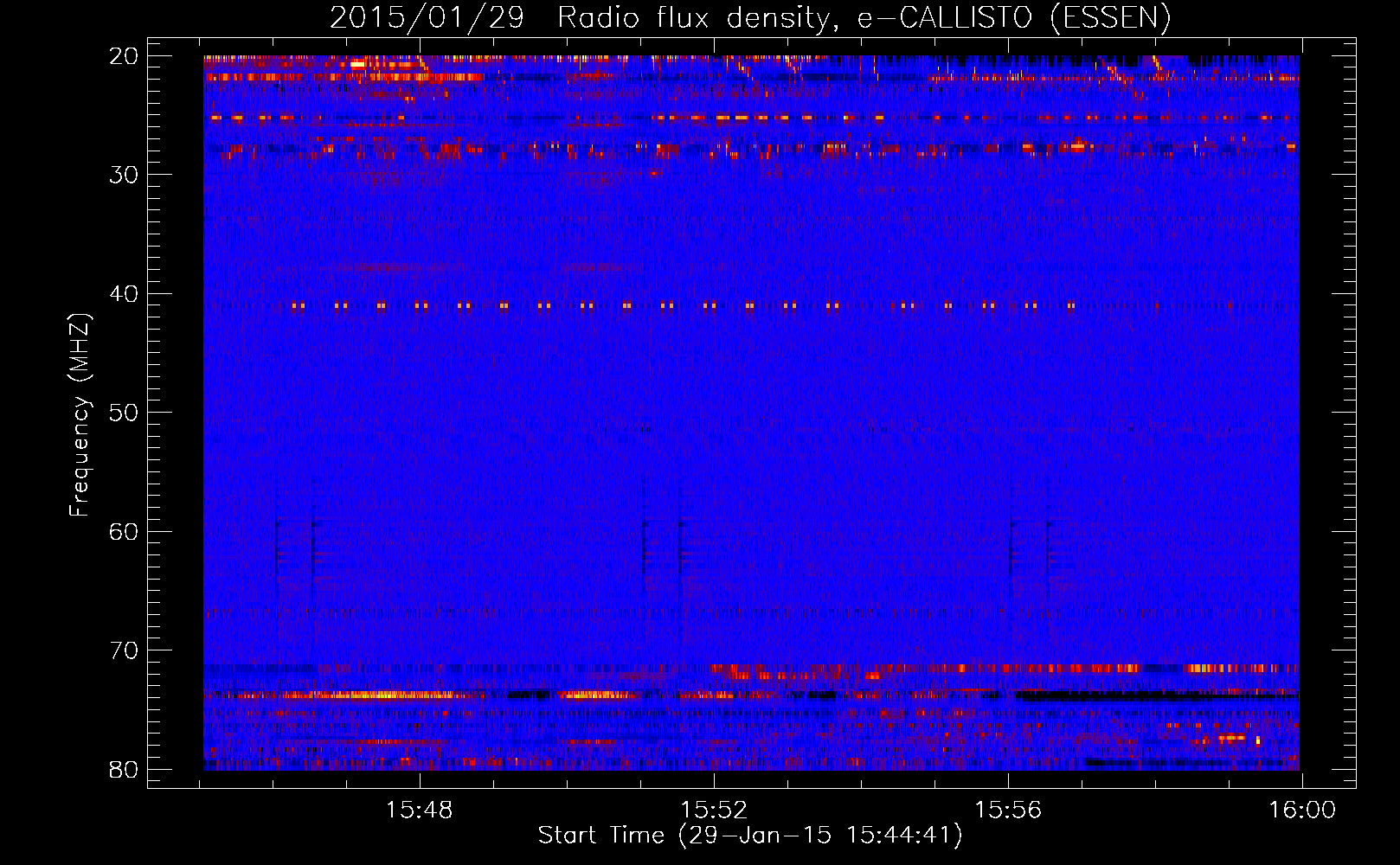Click the 'Start Time (29-Jan-15 15:44:41)' axis label
Viewport: 1400px width, 865px height.
(750, 836)
